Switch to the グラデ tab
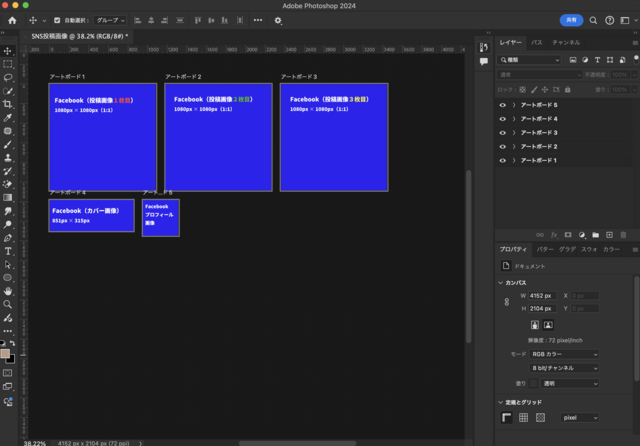Screen dimensions: 640x446 click(x=567, y=249)
